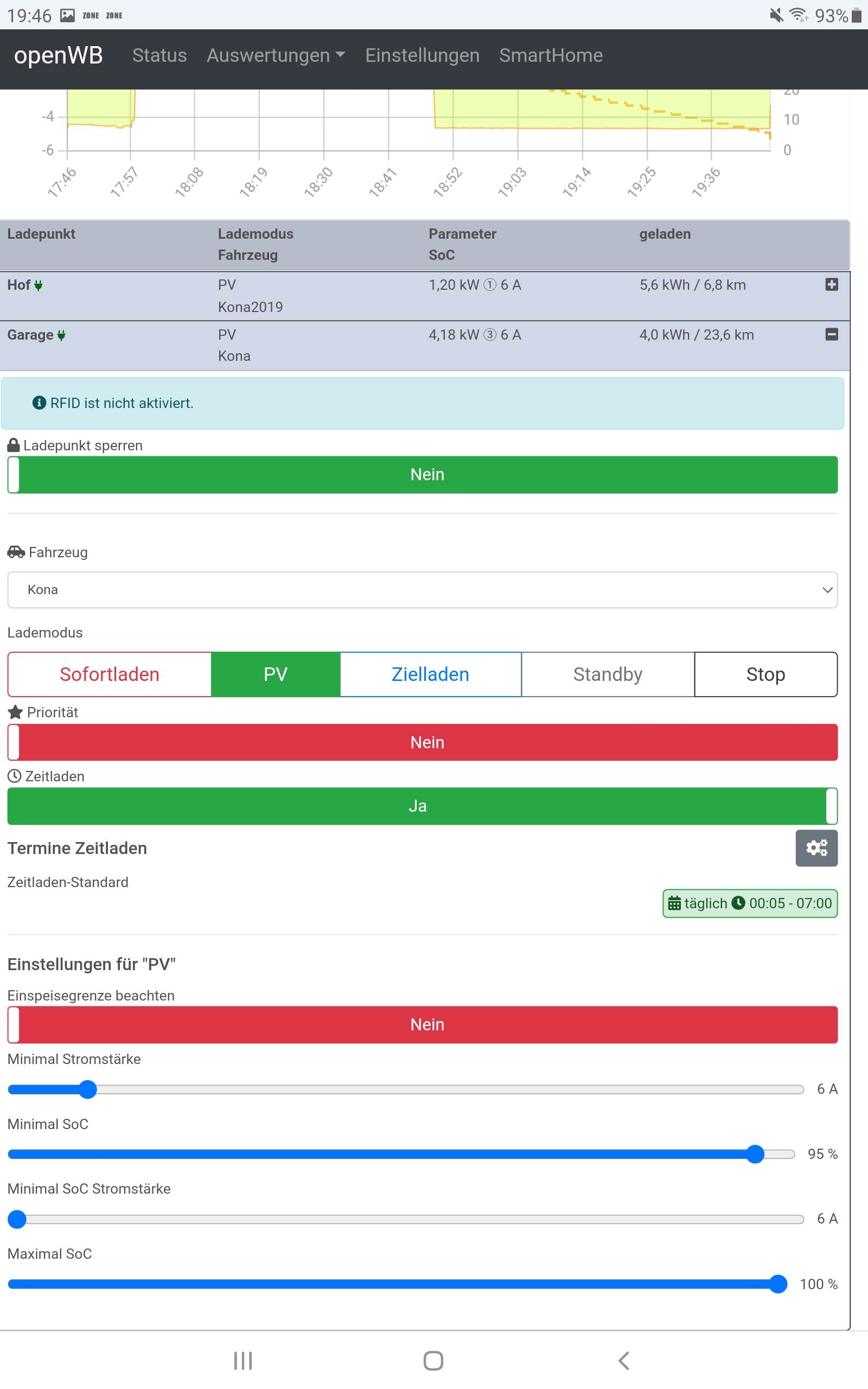The width and height of the screenshot is (868, 1389).
Task: Click green plug icon next to Garage
Action: tap(61, 335)
